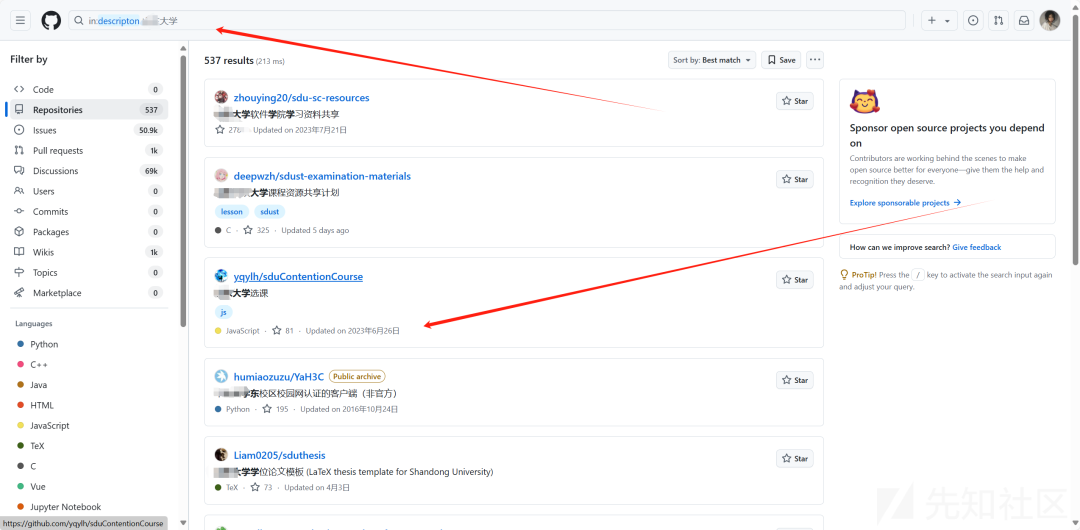Image resolution: width=1080 pixels, height=530 pixels.
Task: Click yqylh owner avatar
Action: pos(221,276)
